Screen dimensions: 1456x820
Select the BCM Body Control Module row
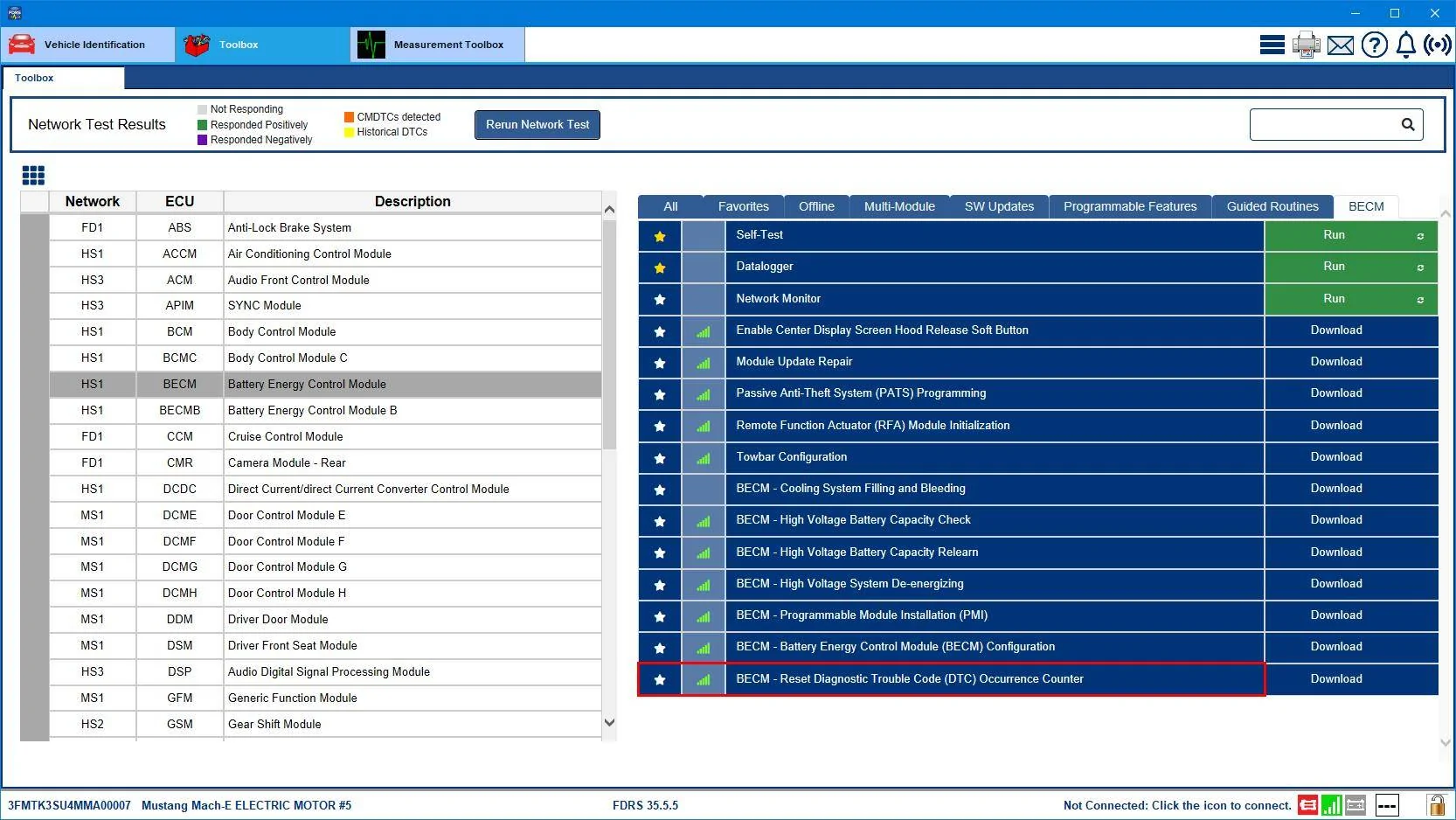point(325,332)
